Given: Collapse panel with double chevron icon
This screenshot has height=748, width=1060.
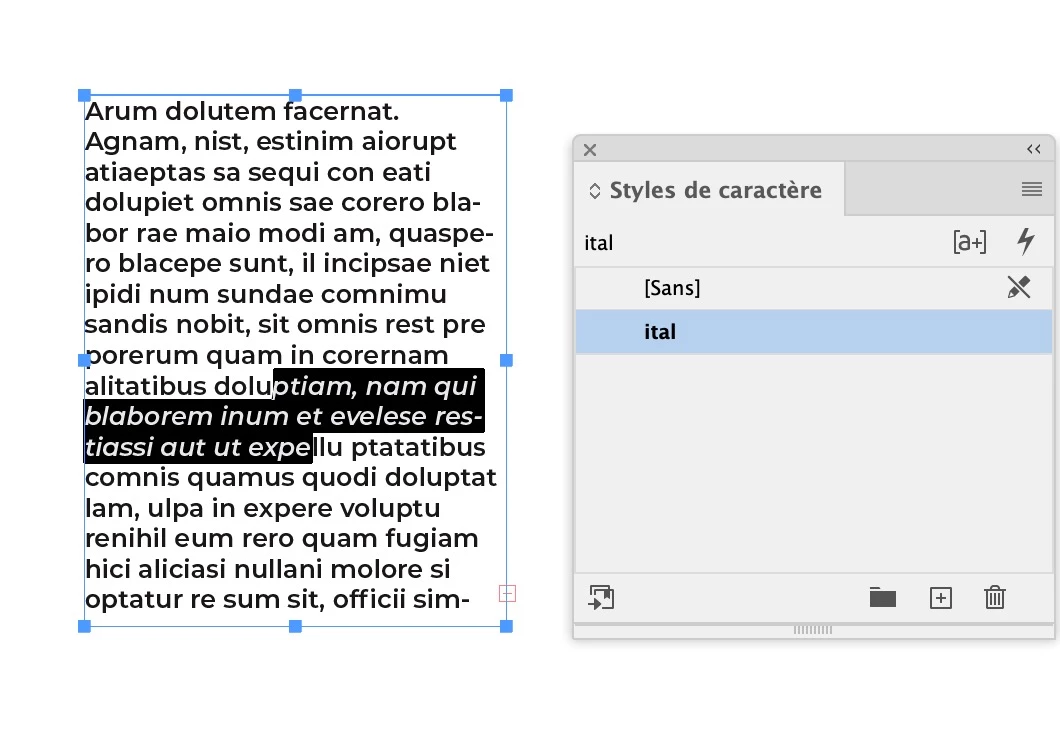Looking at the screenshot, I should pos(1033,149).
